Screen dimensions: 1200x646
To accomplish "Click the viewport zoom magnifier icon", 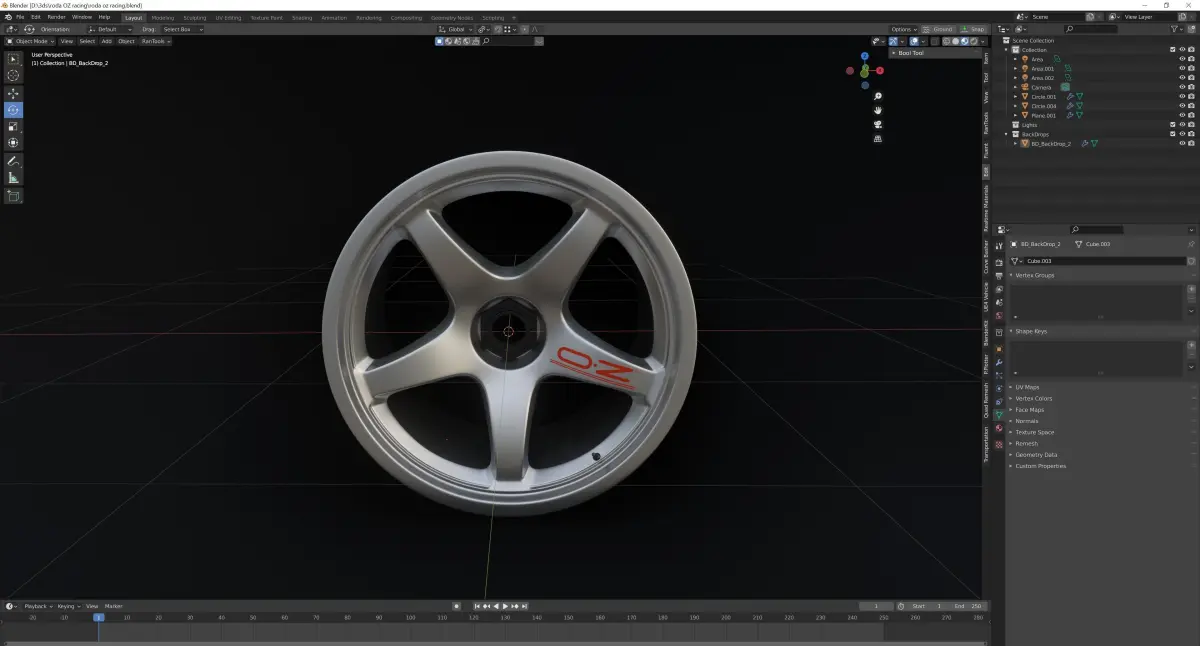I will coord(877,97).
